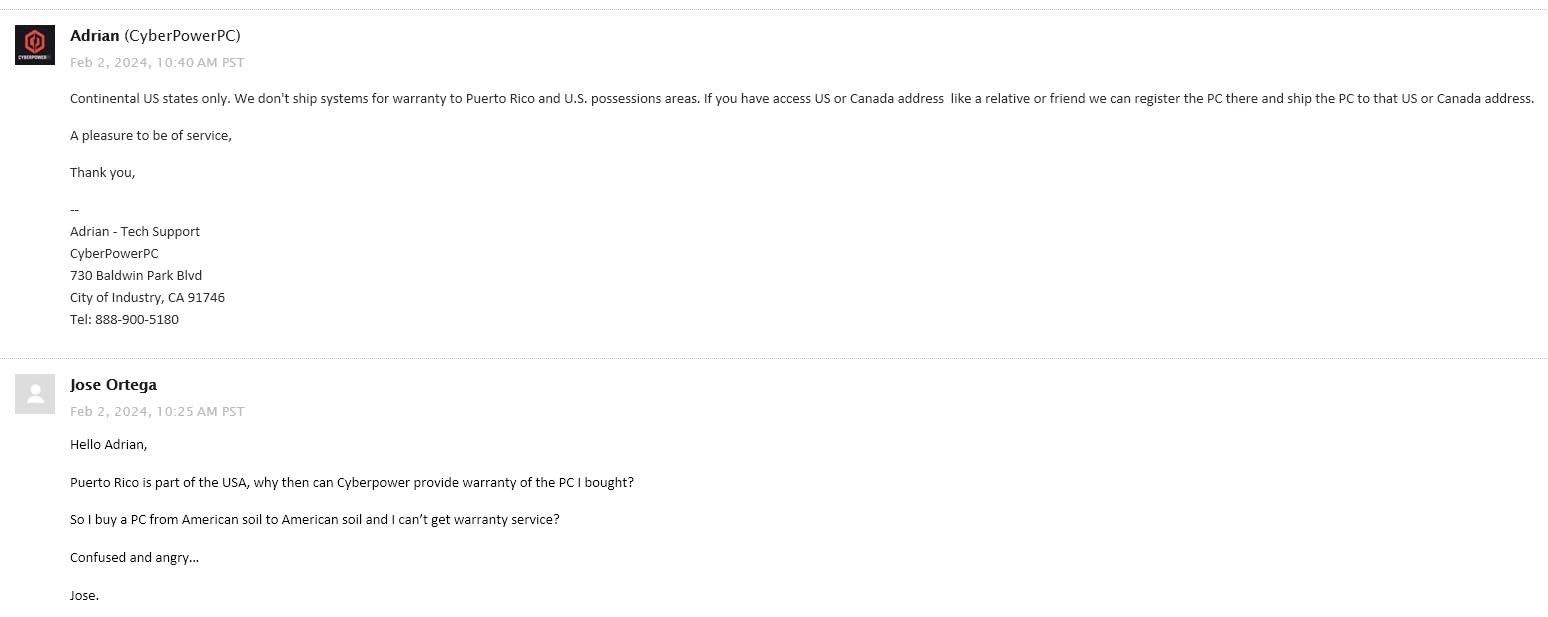Click the 'American soil to American soil' sentence

click(x=314, y=520)
